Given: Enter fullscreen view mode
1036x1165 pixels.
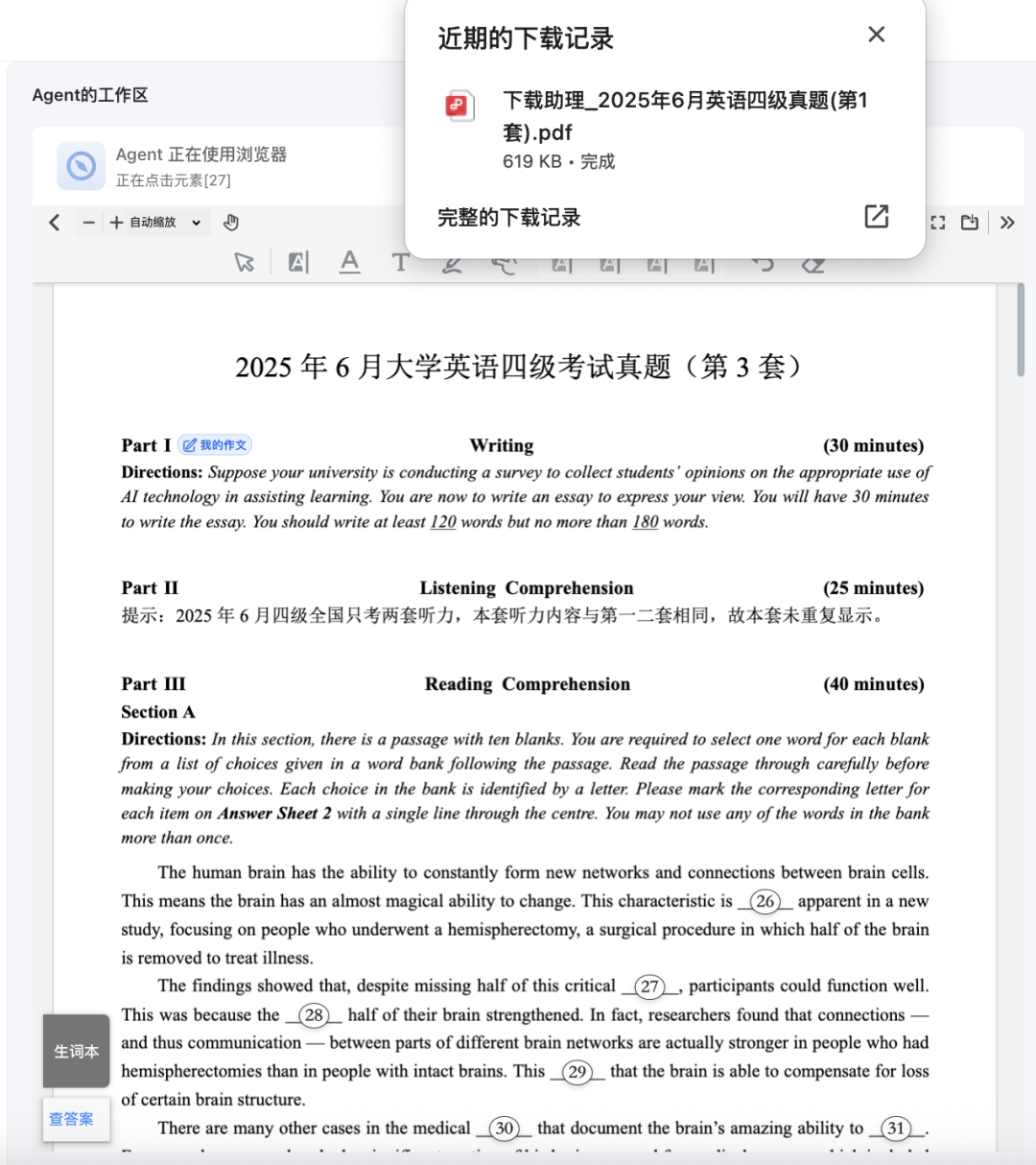Looking at the screenshot, I should pos(938,223).
